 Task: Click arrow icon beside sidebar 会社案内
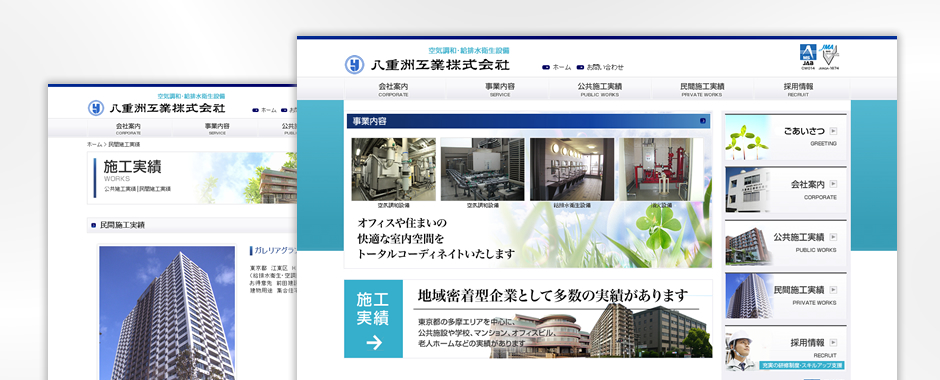tap(833, 184)
